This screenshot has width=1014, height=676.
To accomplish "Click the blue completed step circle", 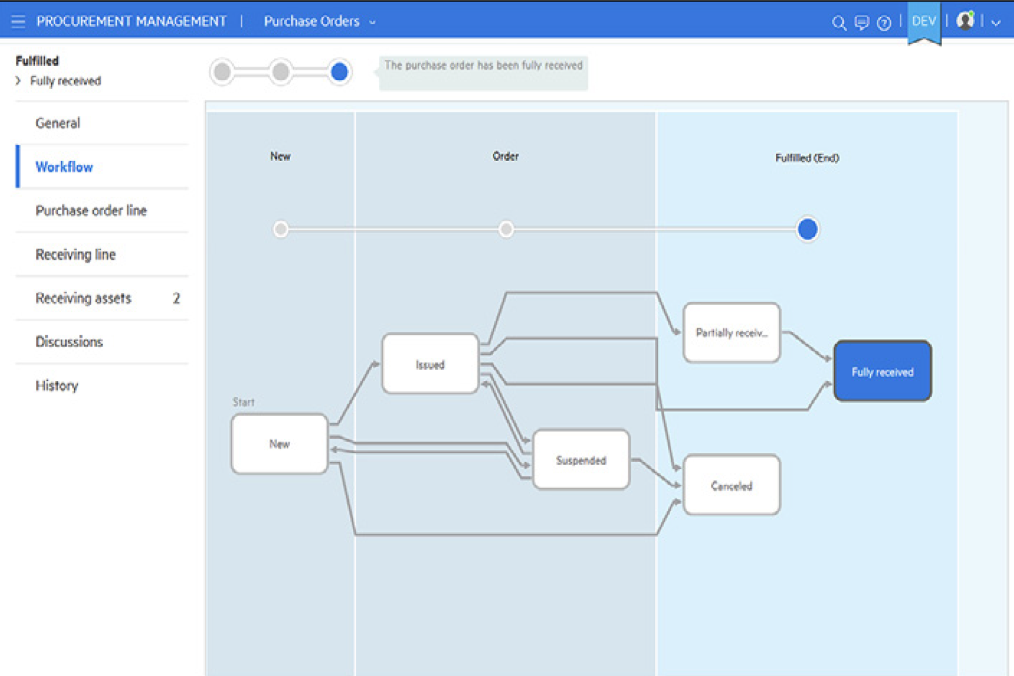I will [339, 72].
